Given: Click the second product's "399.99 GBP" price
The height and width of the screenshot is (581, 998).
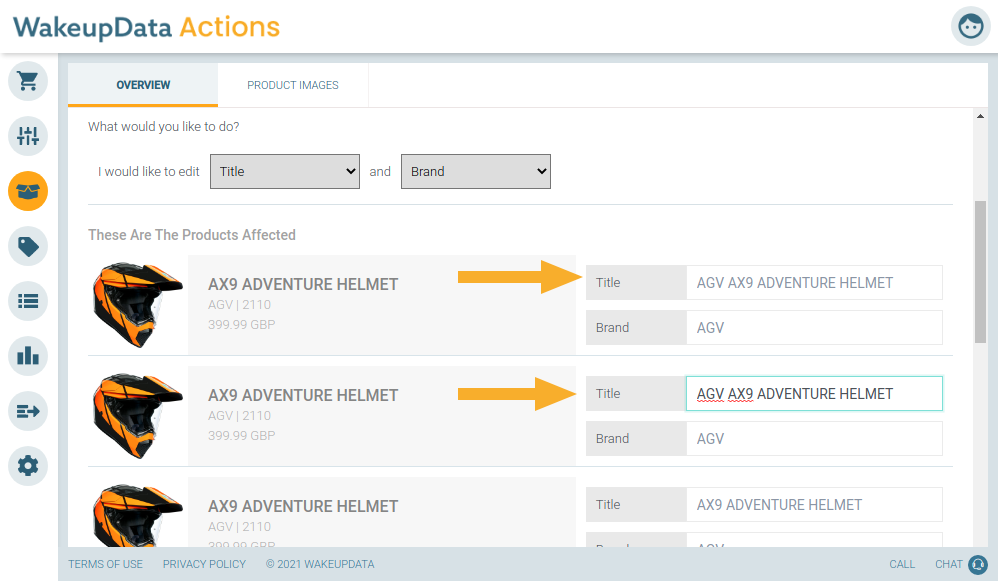Looking at the screenshot, I should coord(241,436).
